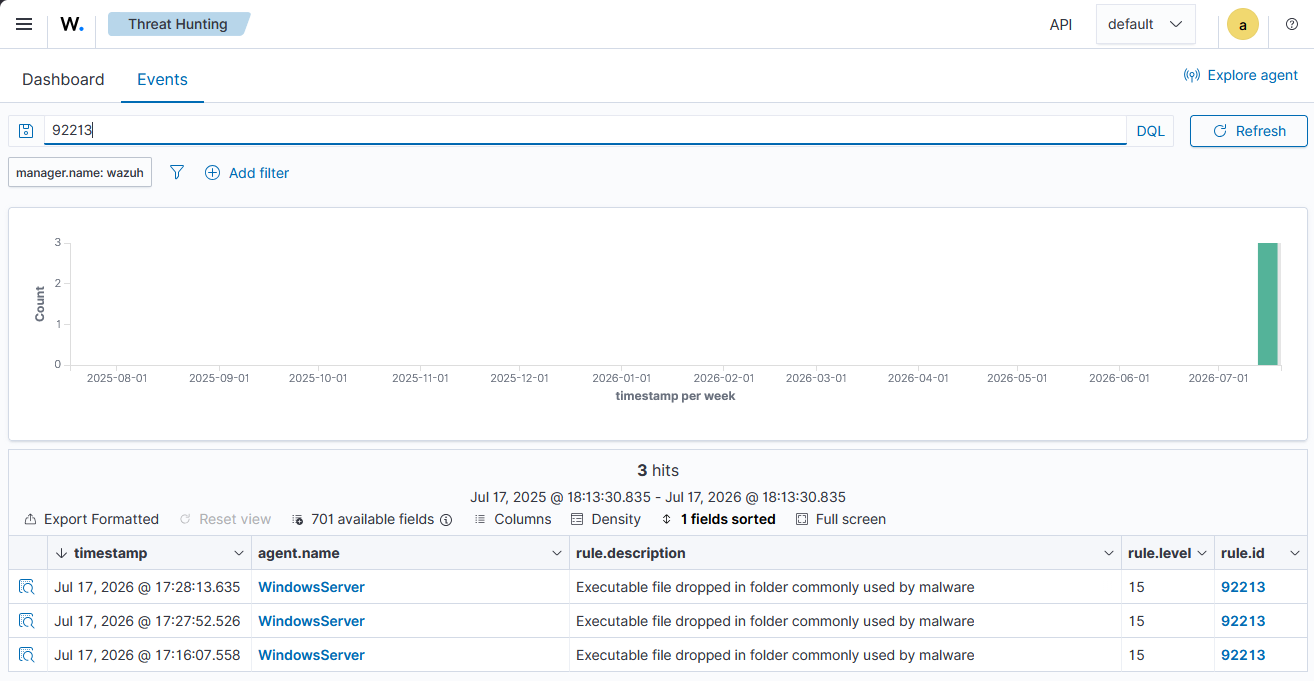Screen dimensions: 1314x681
Task: Inspect the 17:27:52.526 event details
Action: coord(27,621)
